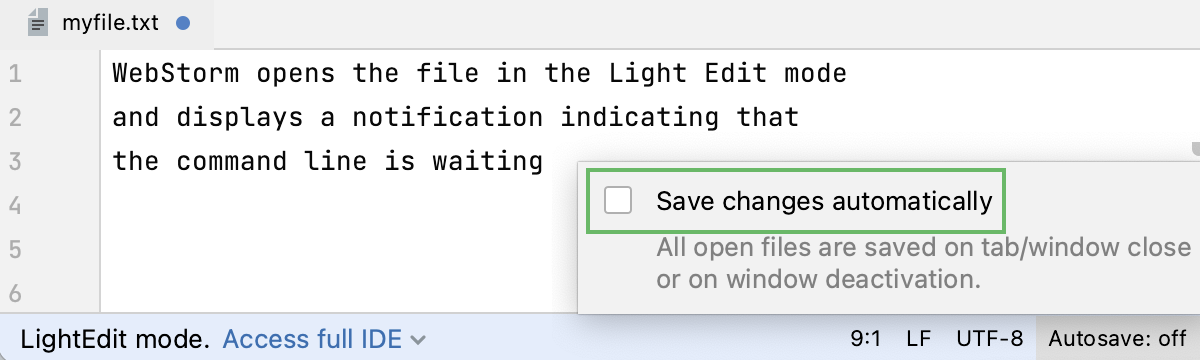This screenshot has width=1200, height=360.
Task: Enable the Save changes automatically checkbox
Action: pos(619,201)
